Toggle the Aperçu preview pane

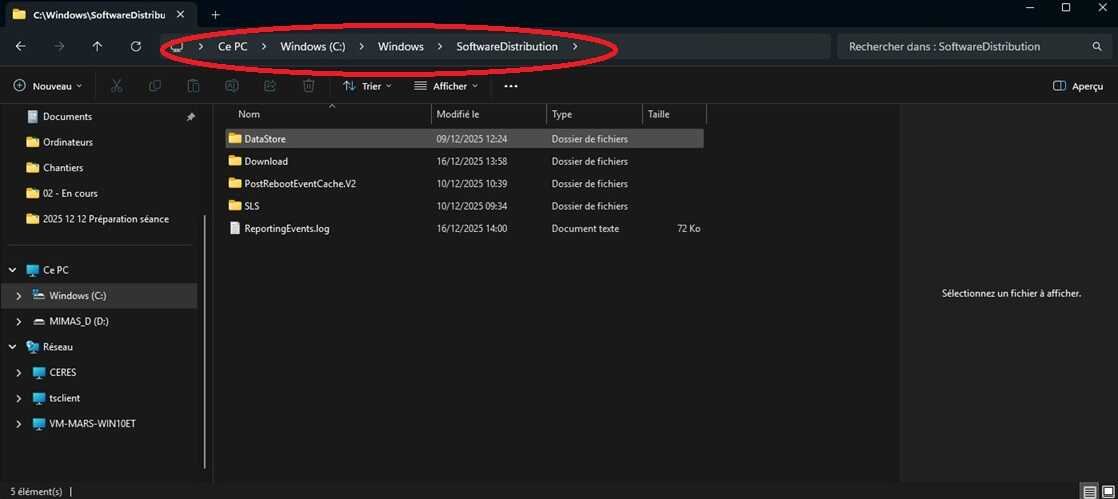click(x=1078, y=86)
